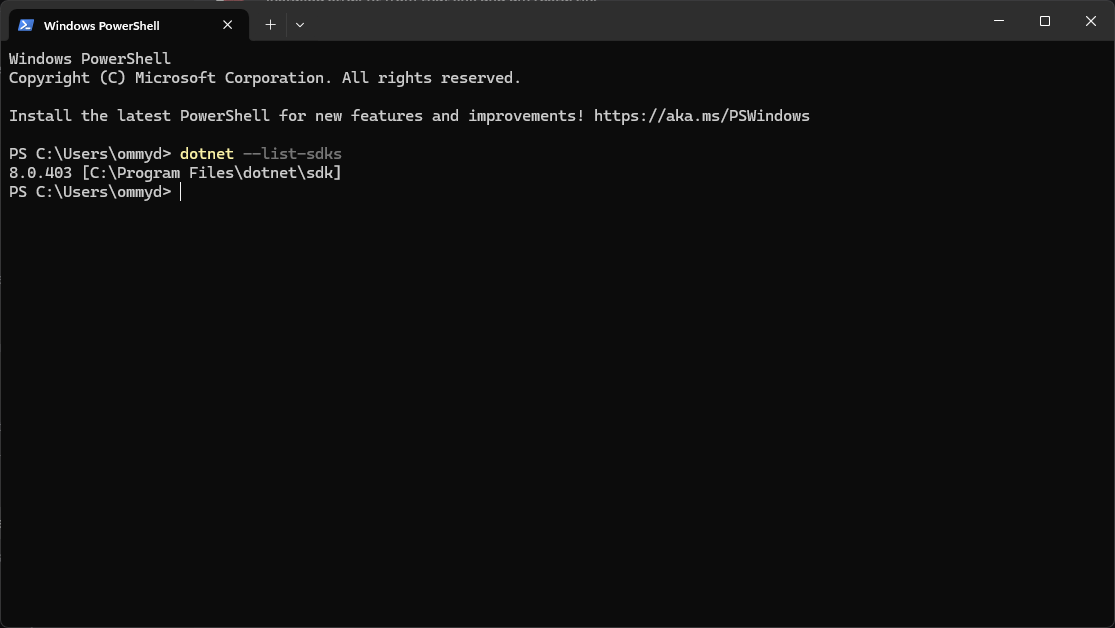Close the terminal window
The height and width of the screenshot is (628, 1115).
coord(1091,21)
